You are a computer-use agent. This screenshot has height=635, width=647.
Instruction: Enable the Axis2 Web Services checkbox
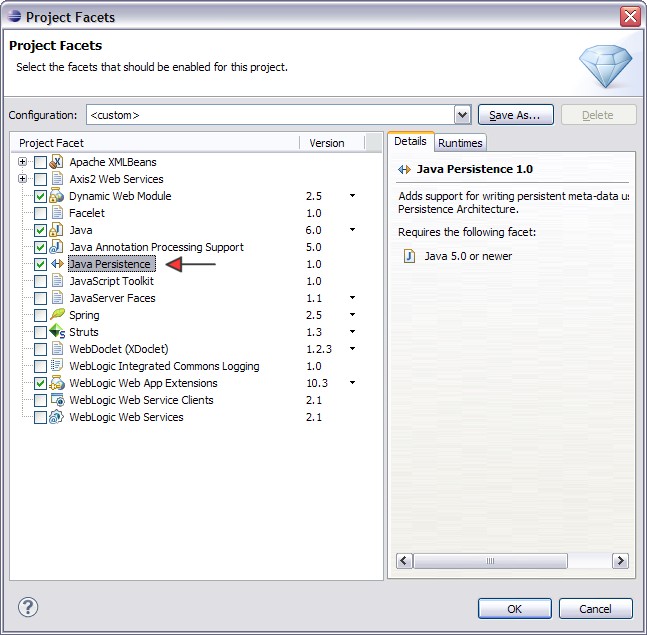[x=40, y=179]
